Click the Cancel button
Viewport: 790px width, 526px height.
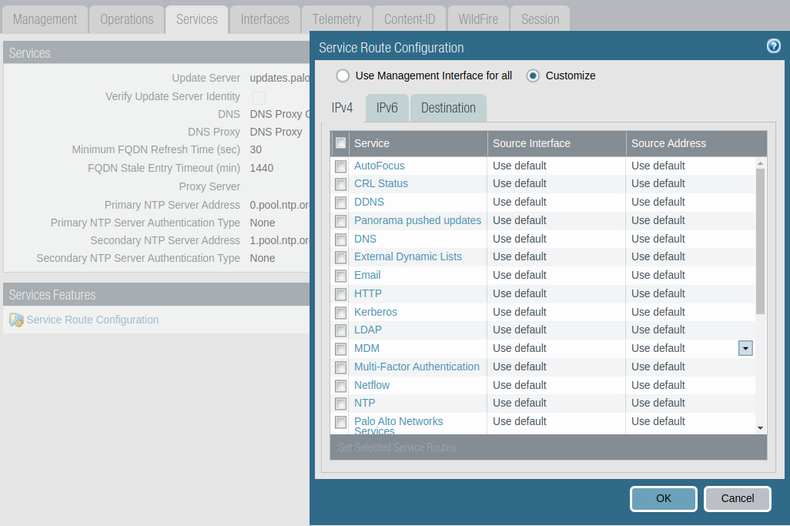[737, 498]
